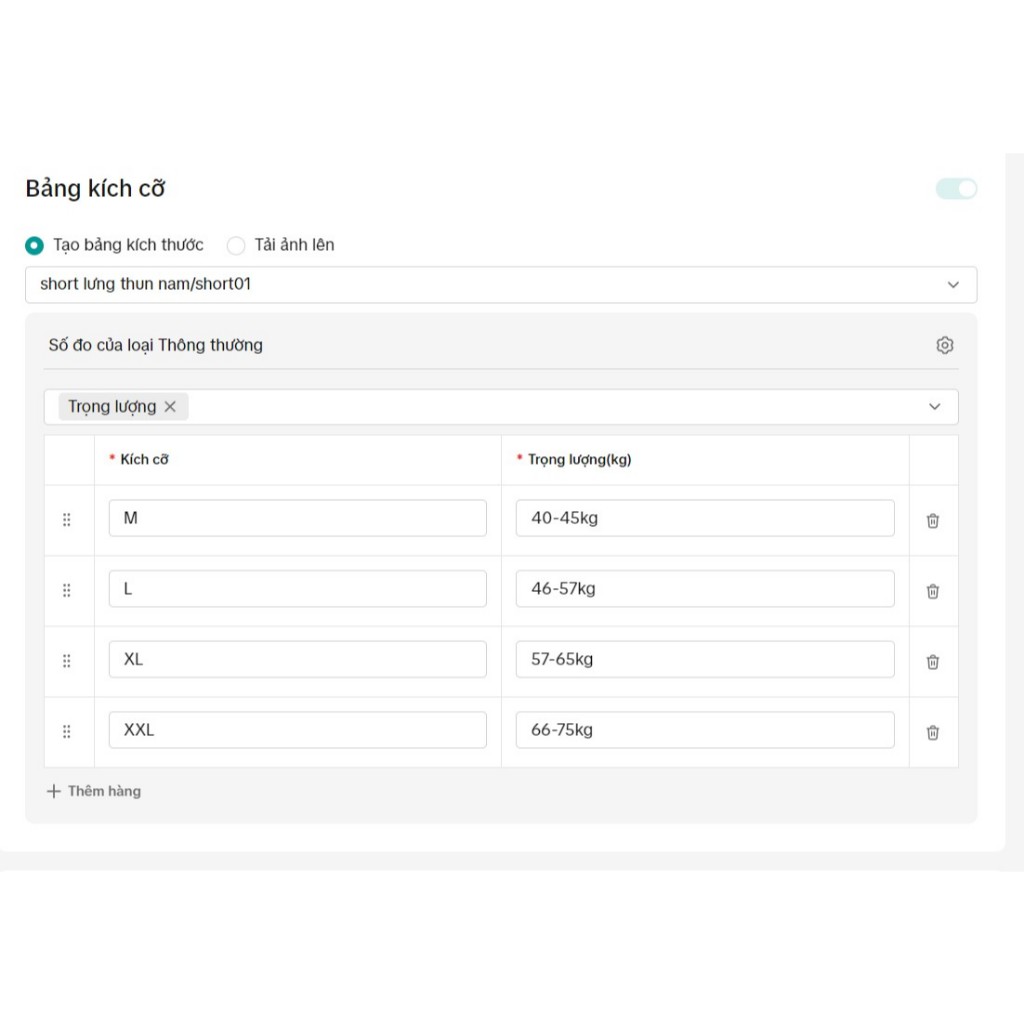Remove the Trọng lượng tag

[170, 406]
